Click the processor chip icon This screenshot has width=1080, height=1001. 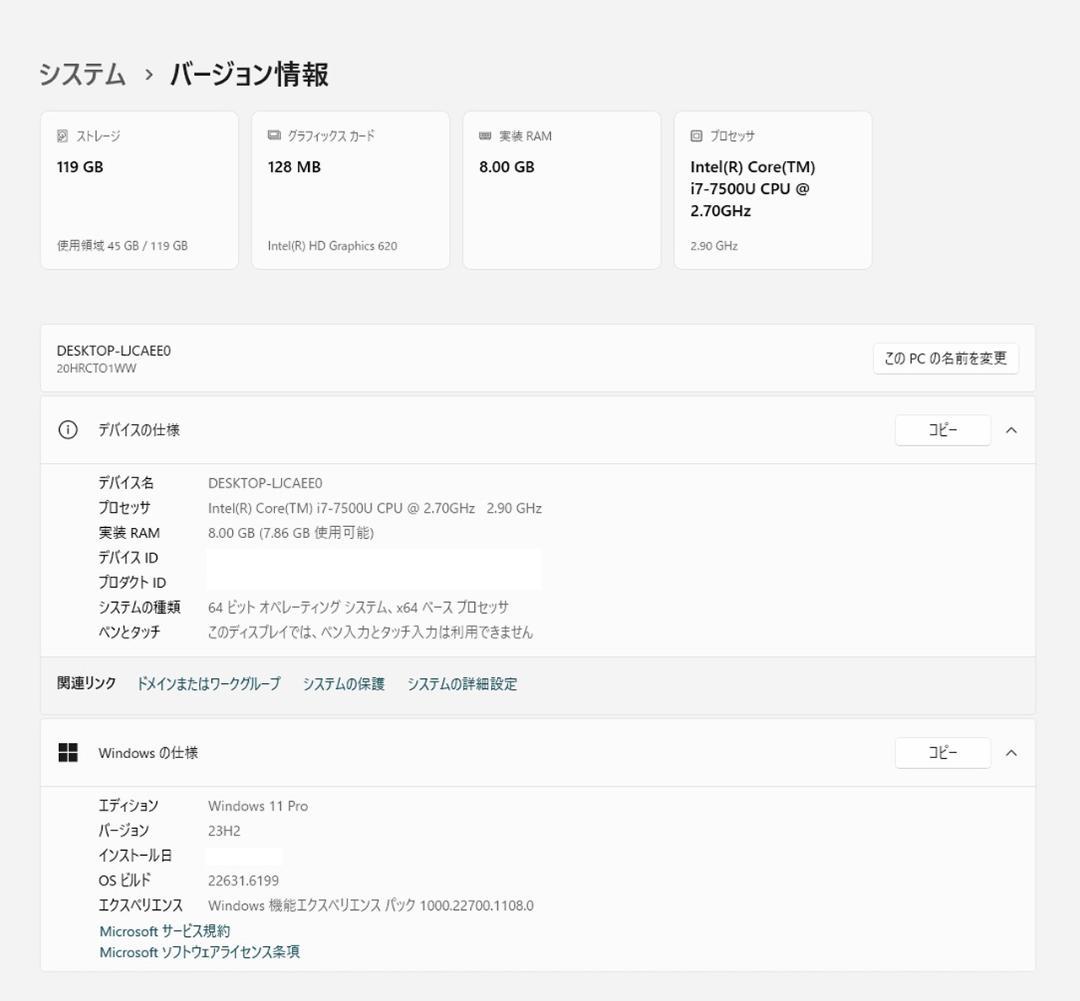(696, 136)
